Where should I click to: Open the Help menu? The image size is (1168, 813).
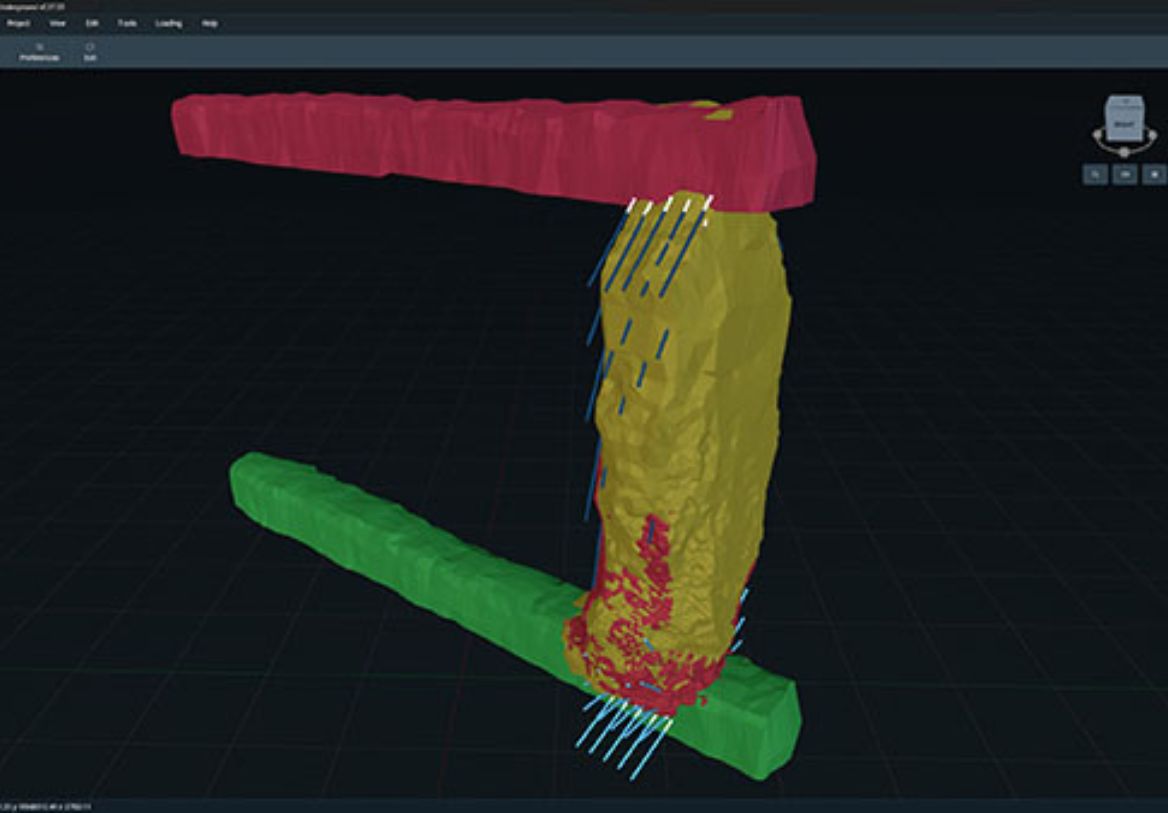click(210, 23)
